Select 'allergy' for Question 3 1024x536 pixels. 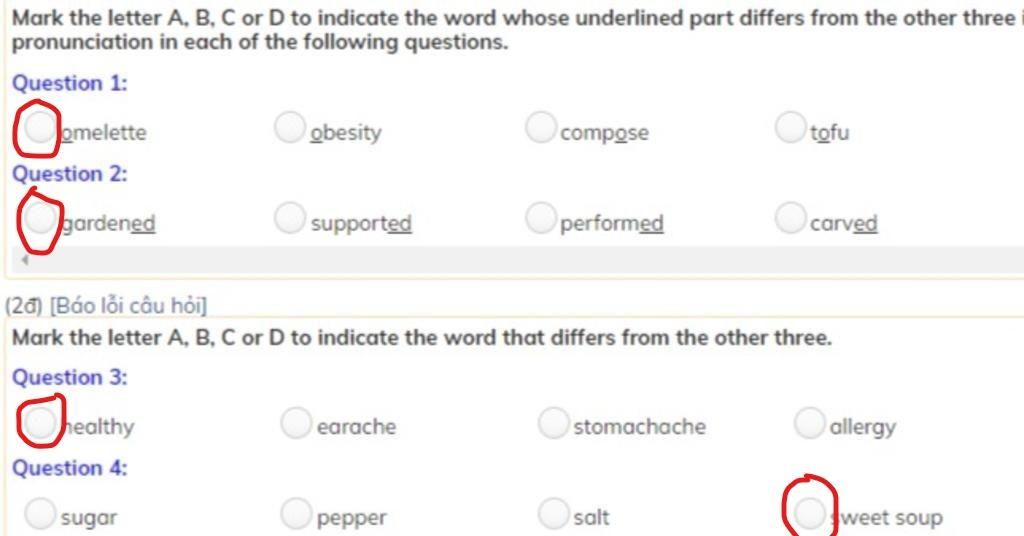click(x=809, y=422)
